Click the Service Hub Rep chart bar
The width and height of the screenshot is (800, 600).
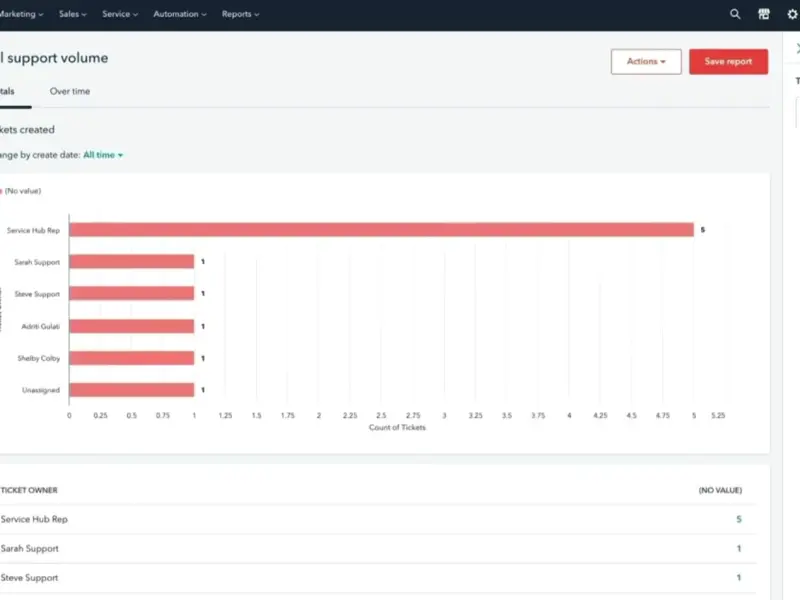[x=380, y=230]
